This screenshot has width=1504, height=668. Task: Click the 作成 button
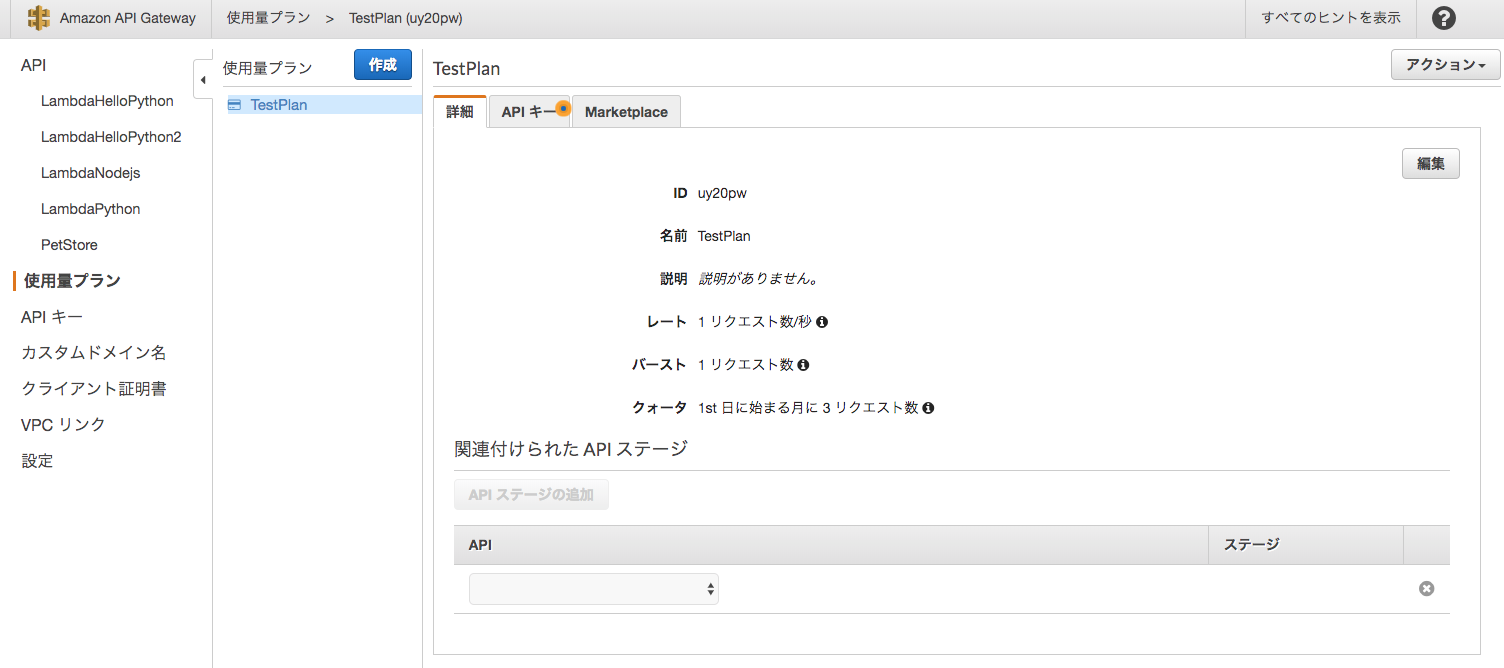382,64
